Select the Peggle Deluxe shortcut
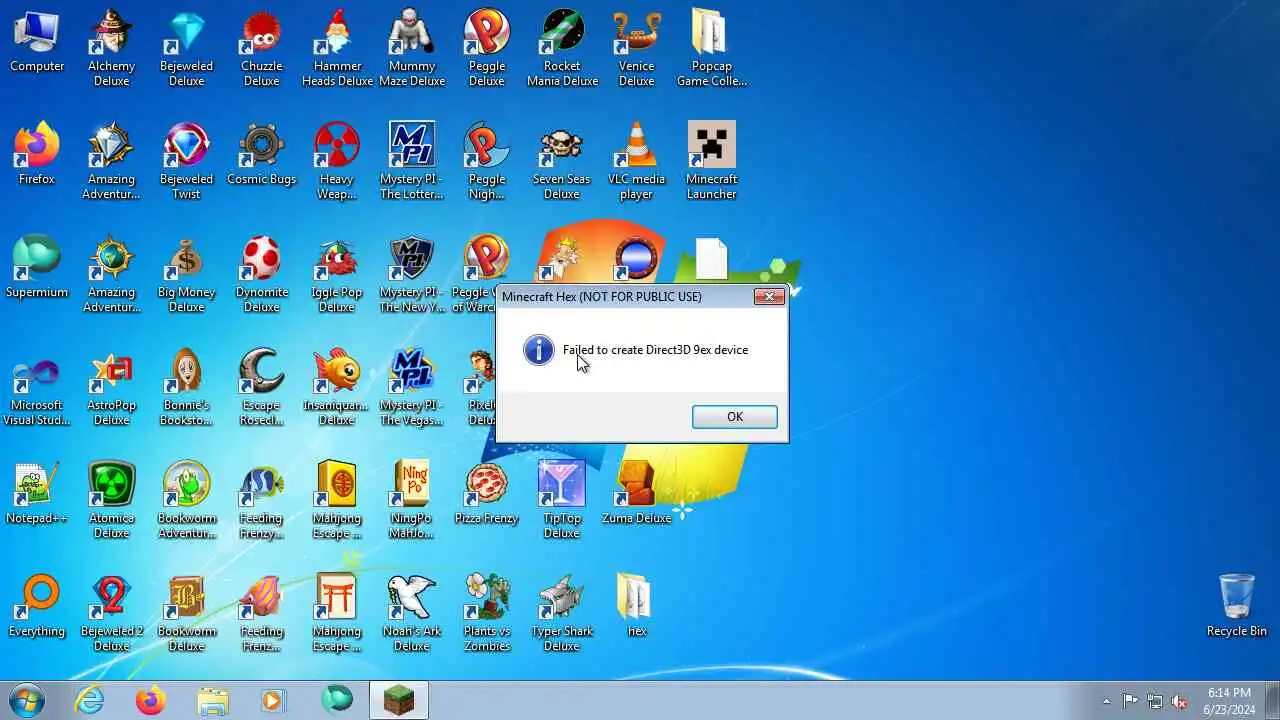 (487, 48)
